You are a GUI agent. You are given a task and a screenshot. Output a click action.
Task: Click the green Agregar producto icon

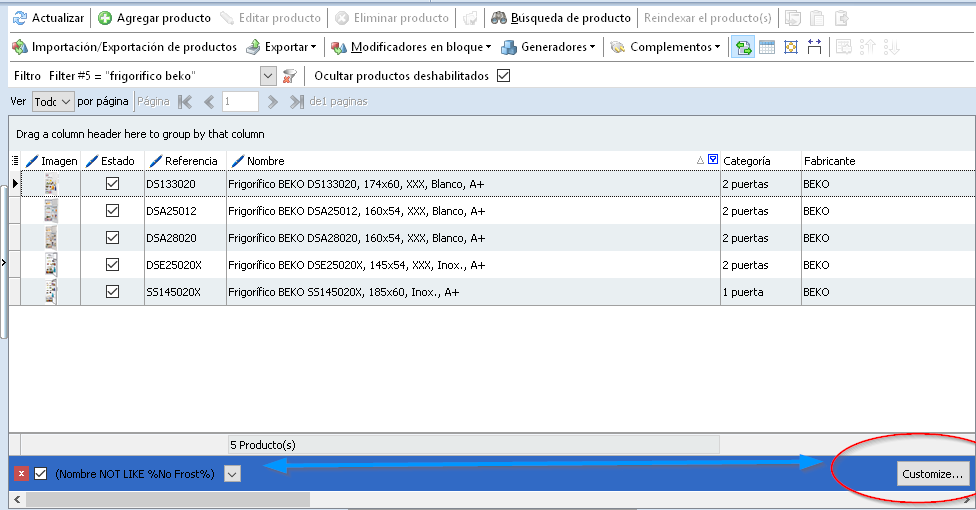pos(105,18)
